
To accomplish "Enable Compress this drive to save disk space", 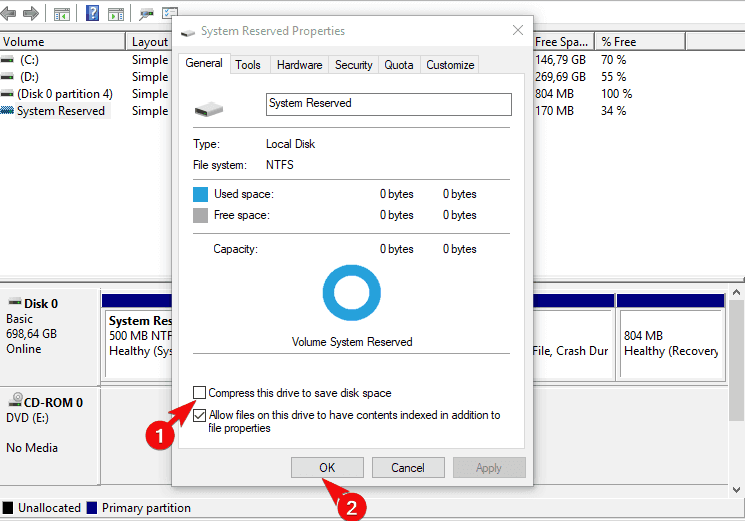I will (200, 393).
